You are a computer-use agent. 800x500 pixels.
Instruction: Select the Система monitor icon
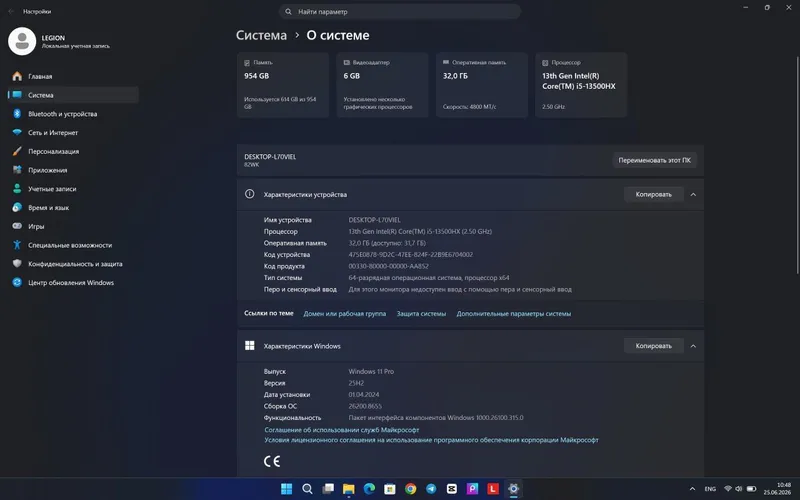[17, 95]
